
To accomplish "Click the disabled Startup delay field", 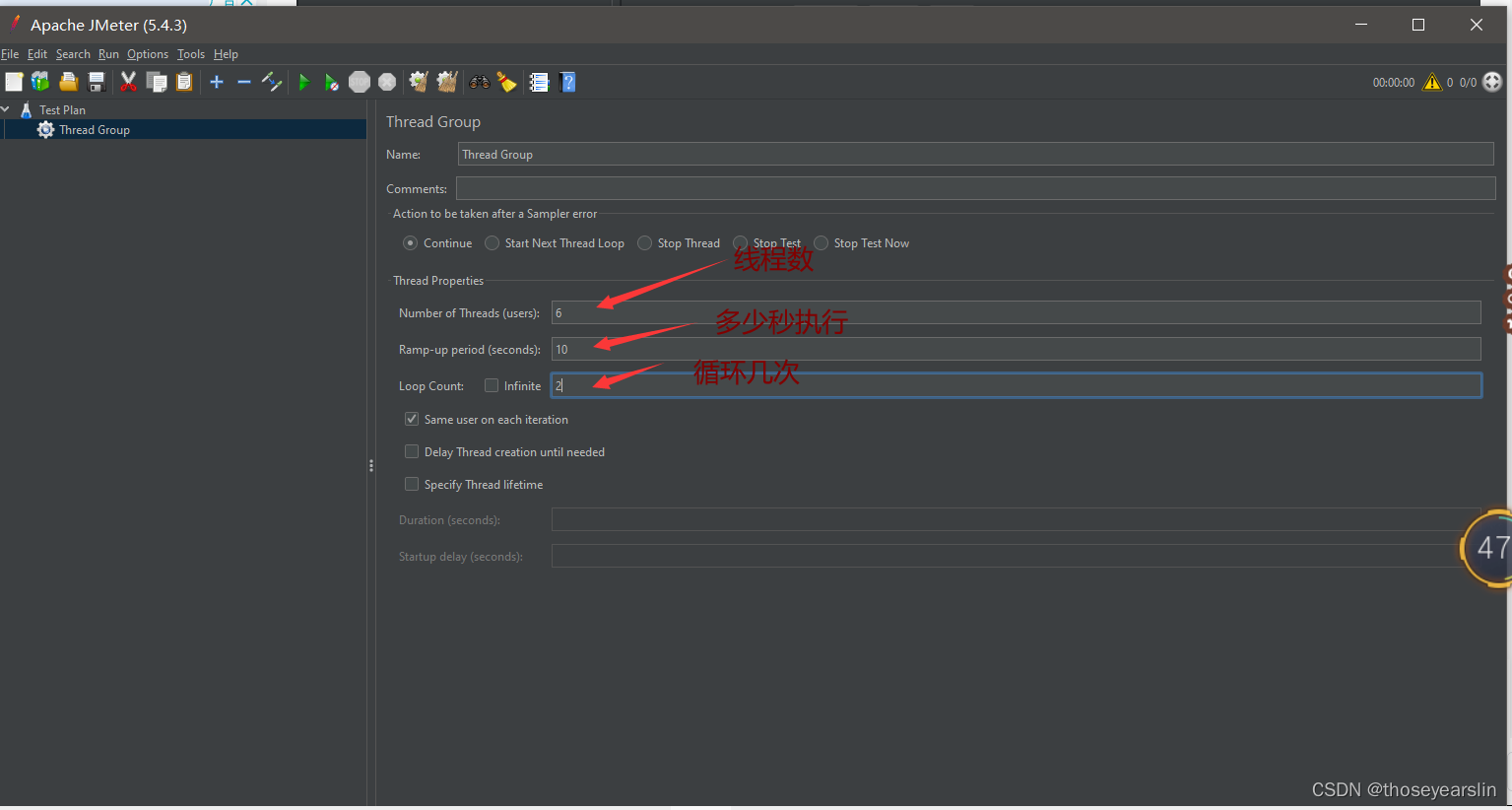I will [1016, 556].
